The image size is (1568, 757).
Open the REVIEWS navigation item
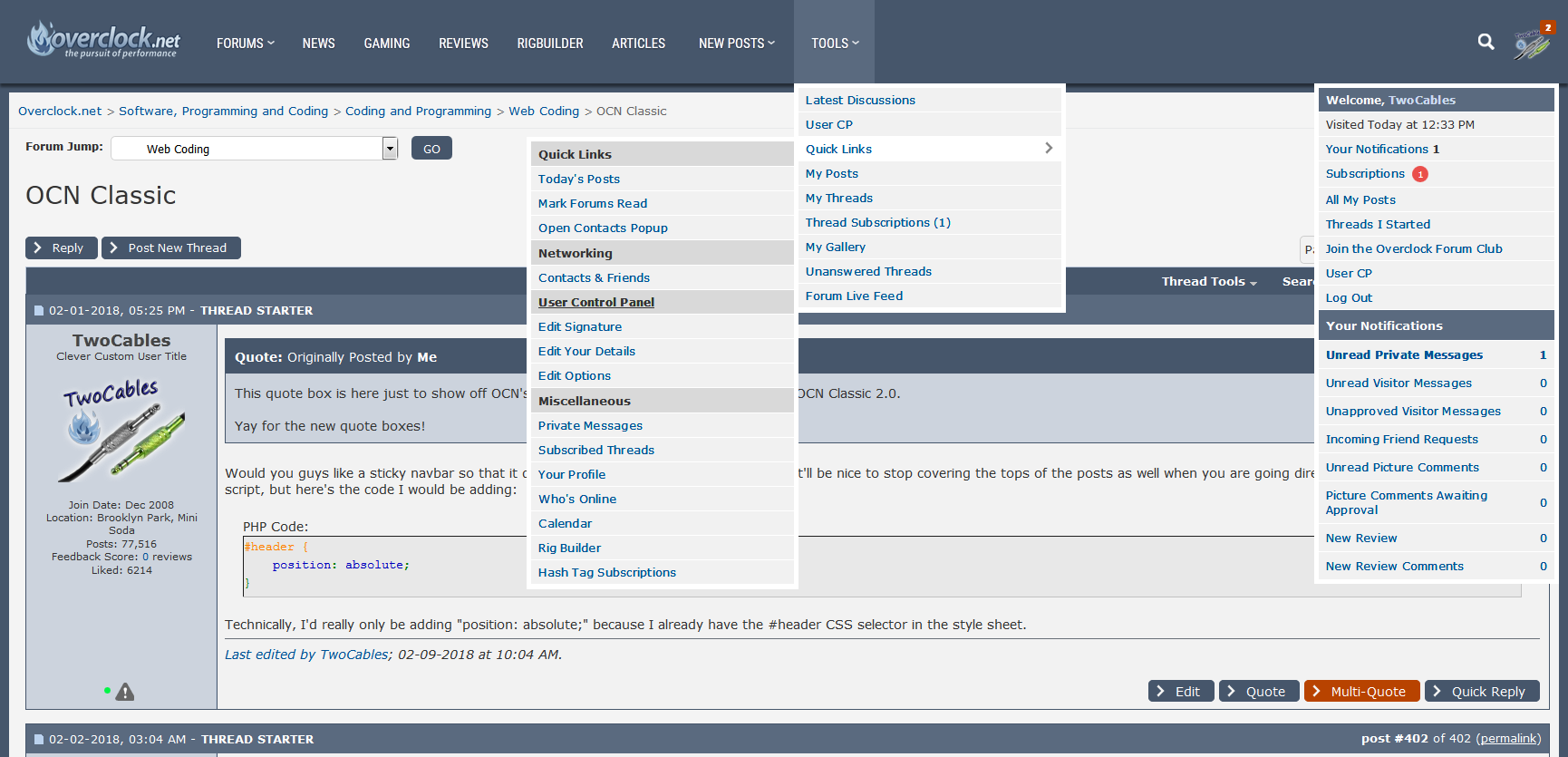coord(463,43)
